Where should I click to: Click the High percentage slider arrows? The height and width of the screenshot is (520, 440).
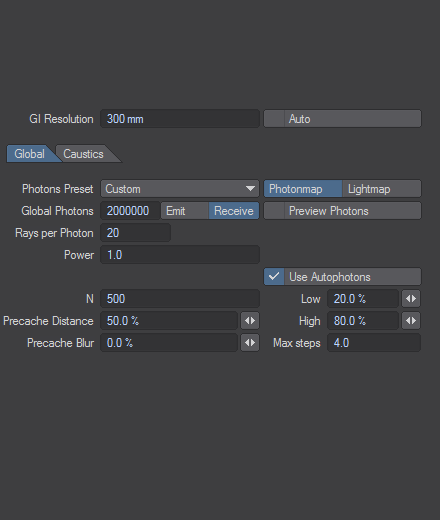point(411,321)
